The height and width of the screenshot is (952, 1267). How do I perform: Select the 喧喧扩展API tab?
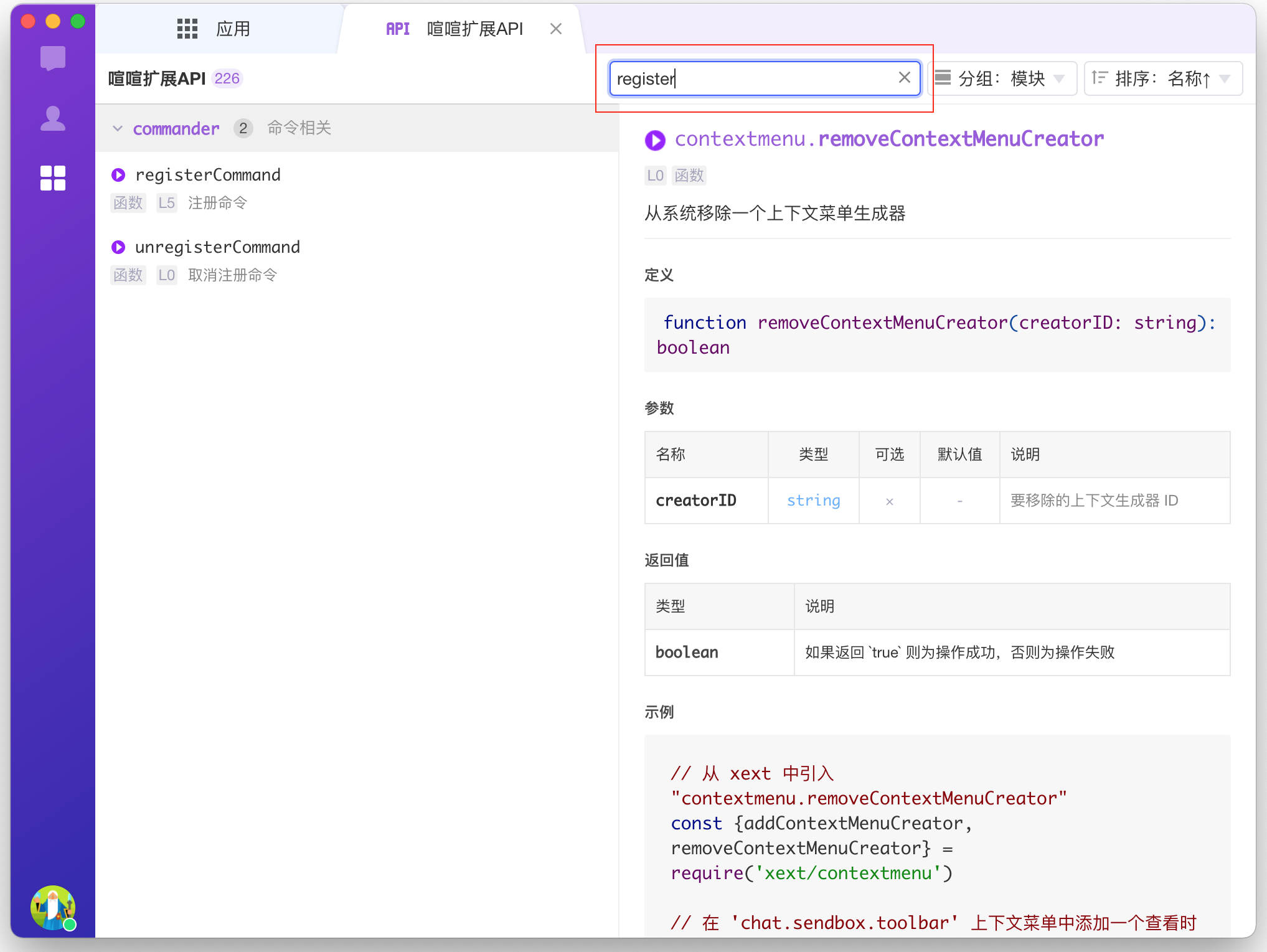pyautogui.click(x=474, y=29)
